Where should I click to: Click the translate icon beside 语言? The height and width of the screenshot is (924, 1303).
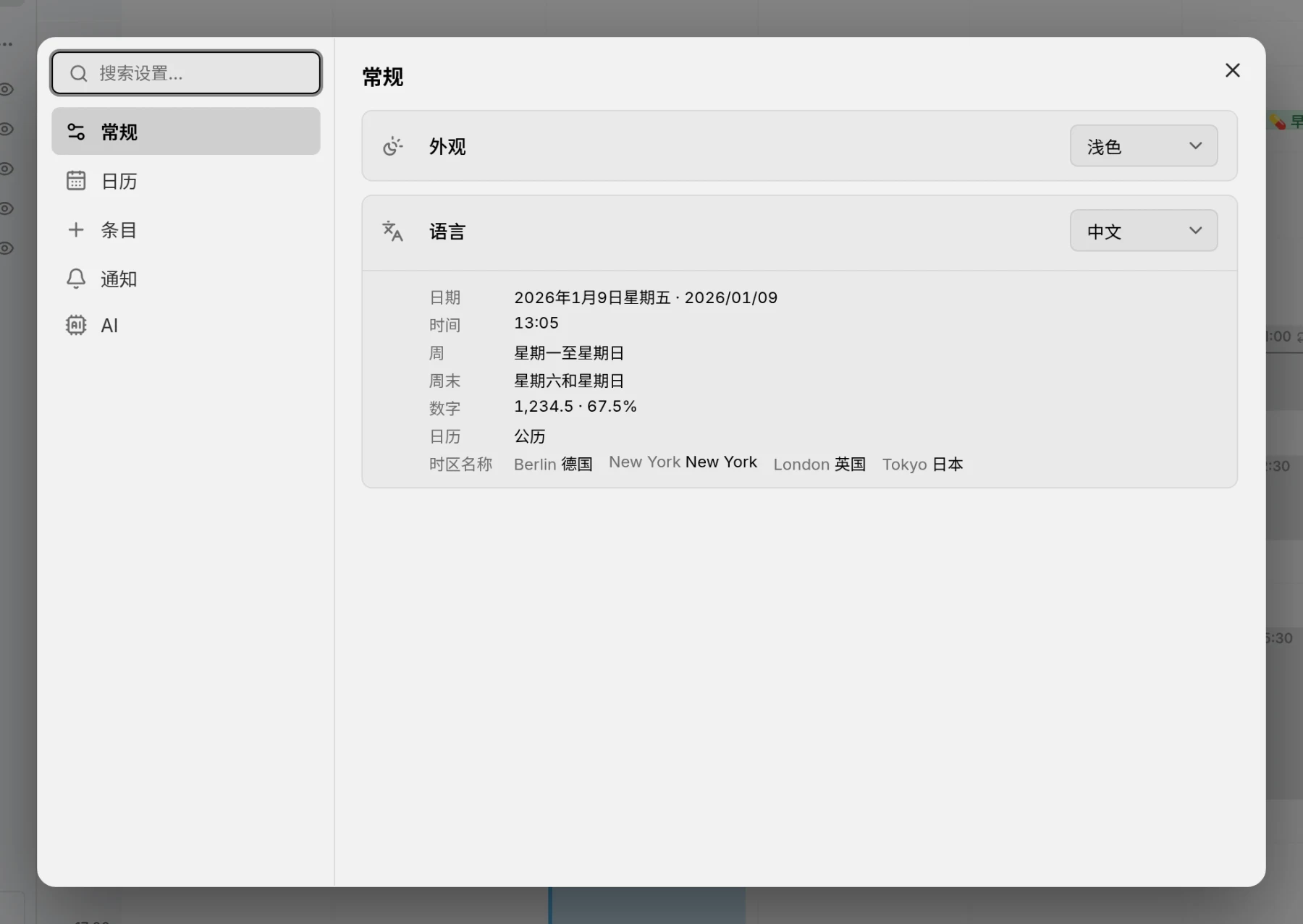(392, 232)
